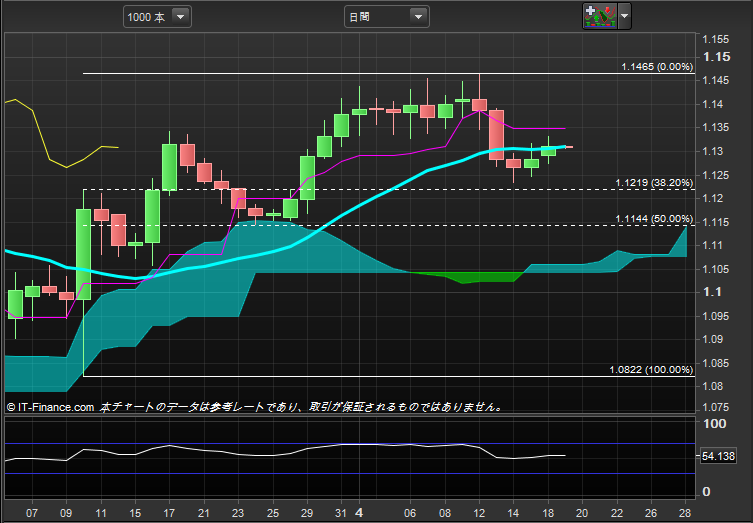Click the date label 12 on the time axis
The height and width of the screenshot is (523, 753).
click(479, 513)
